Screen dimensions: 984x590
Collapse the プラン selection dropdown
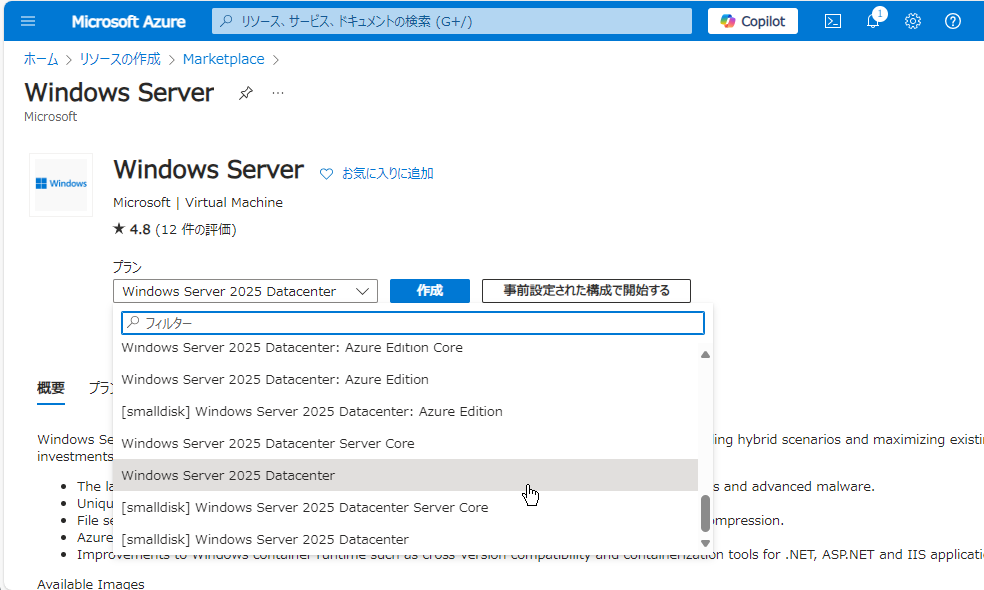362,290
